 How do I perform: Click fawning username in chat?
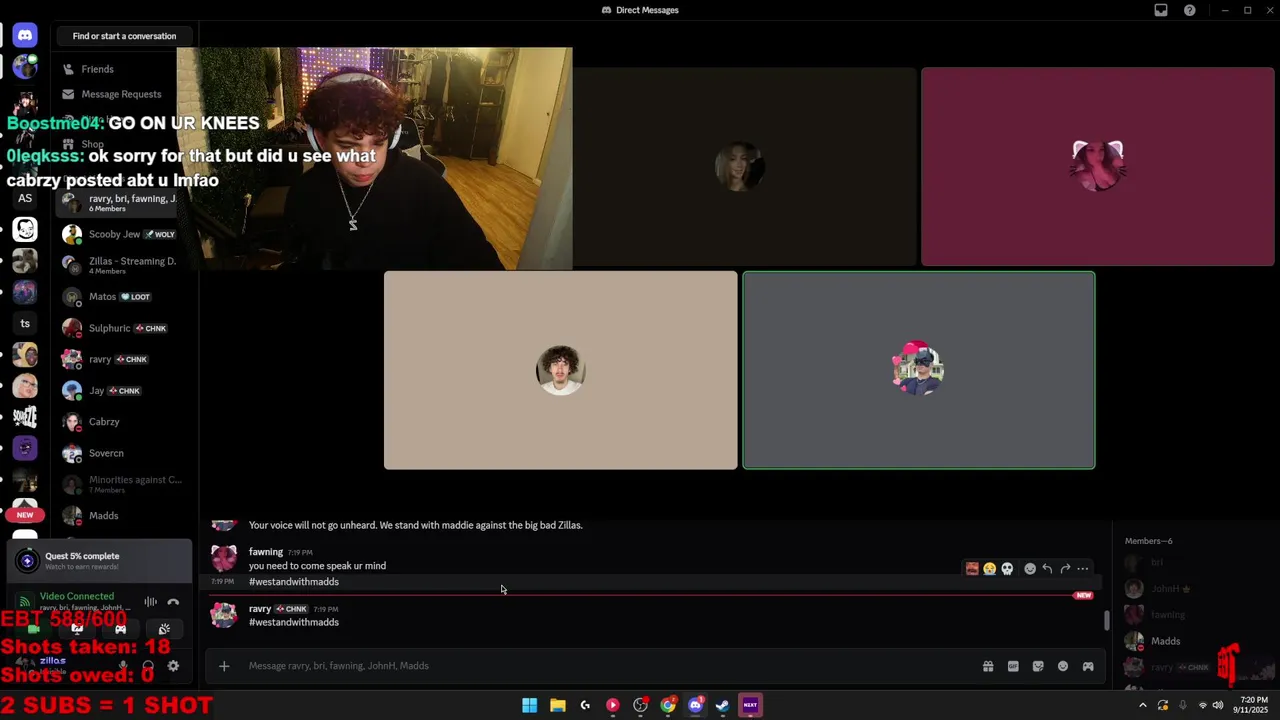[266, 552]
